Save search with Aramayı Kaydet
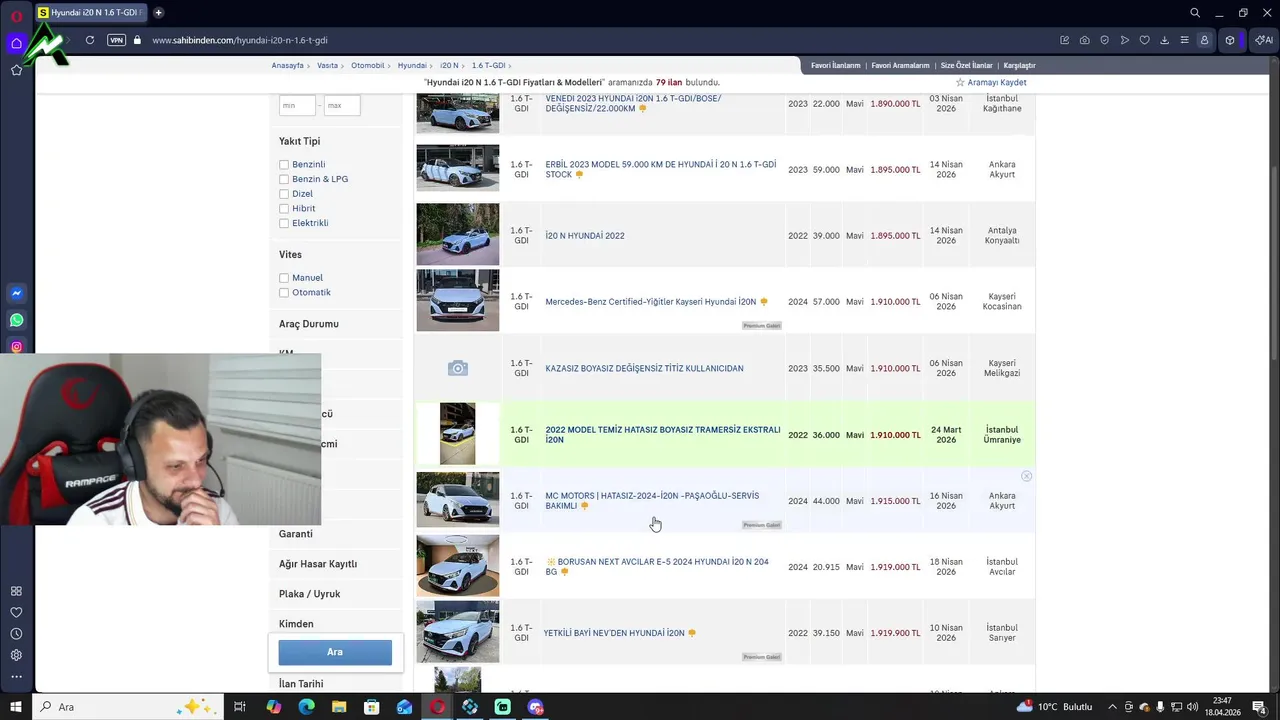 point(991,82)
